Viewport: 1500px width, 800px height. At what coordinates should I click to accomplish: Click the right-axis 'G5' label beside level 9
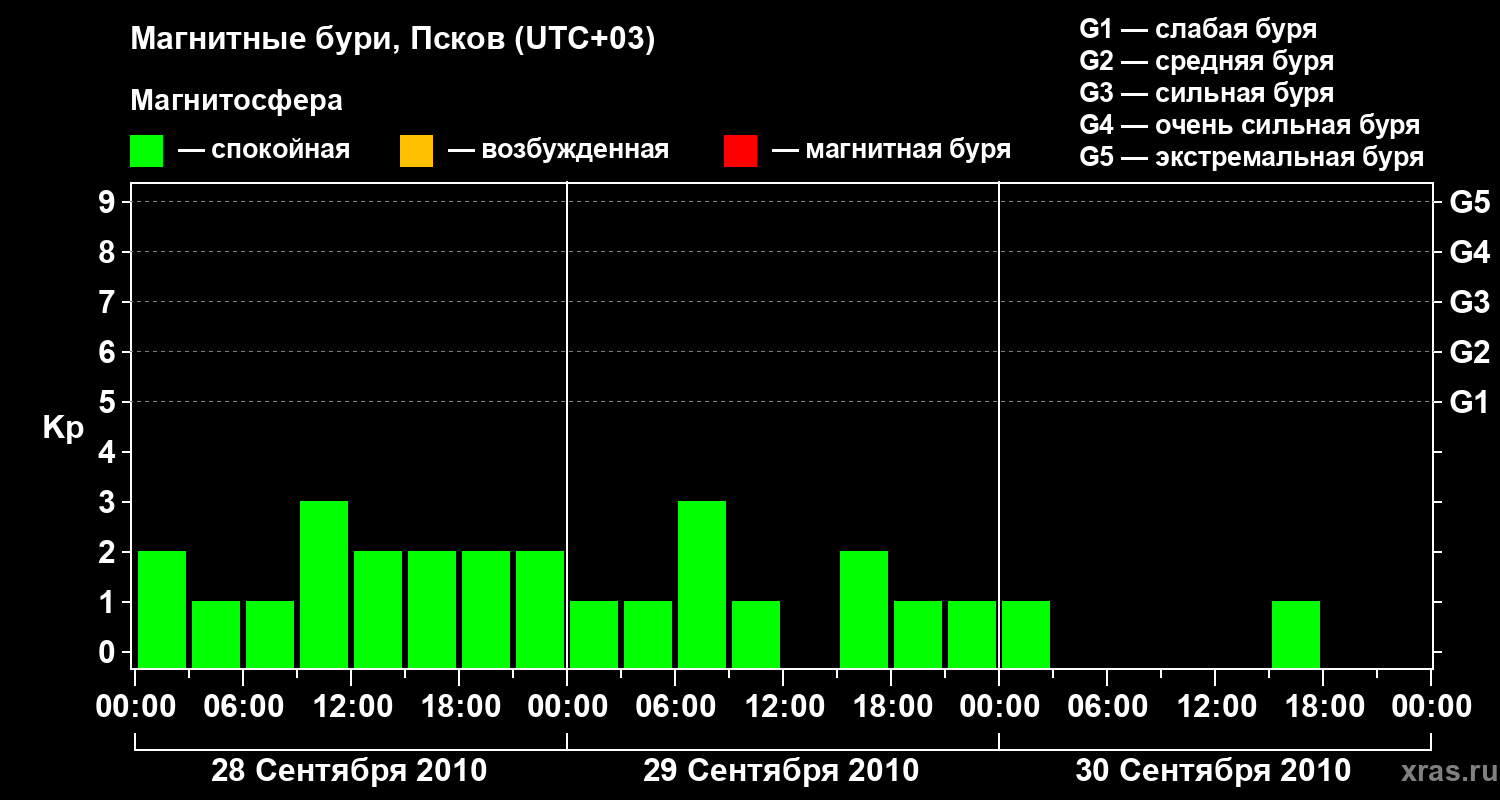[1469, 202]
